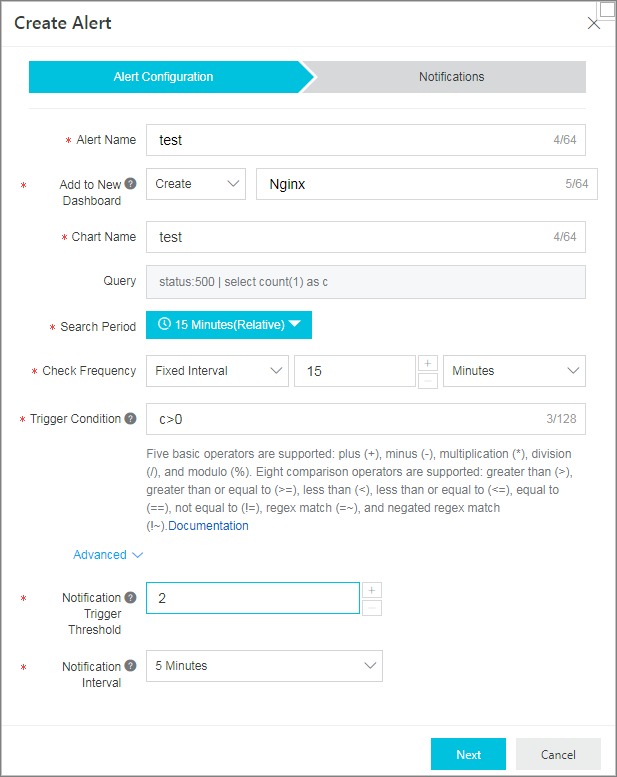Open the Minutes unit dropdown
Screen dimensions: 617x777
[514, 371]
